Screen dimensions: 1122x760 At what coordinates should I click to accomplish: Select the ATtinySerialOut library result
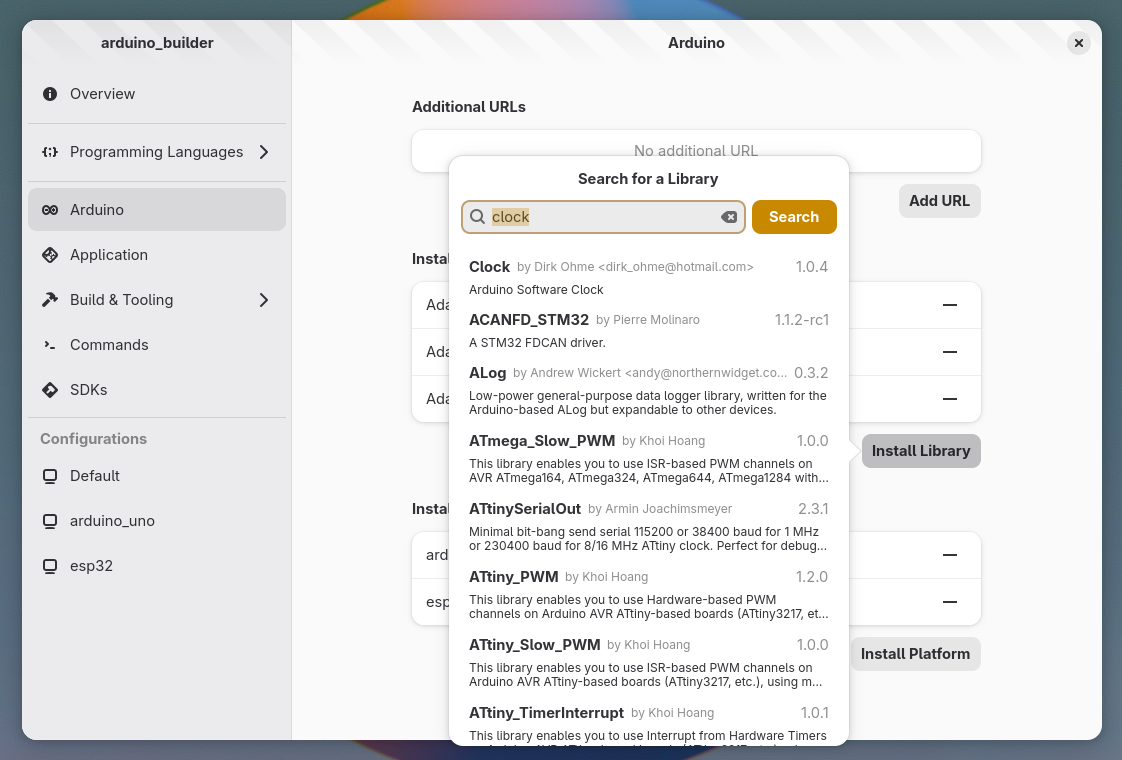click(x=648, y=527)
